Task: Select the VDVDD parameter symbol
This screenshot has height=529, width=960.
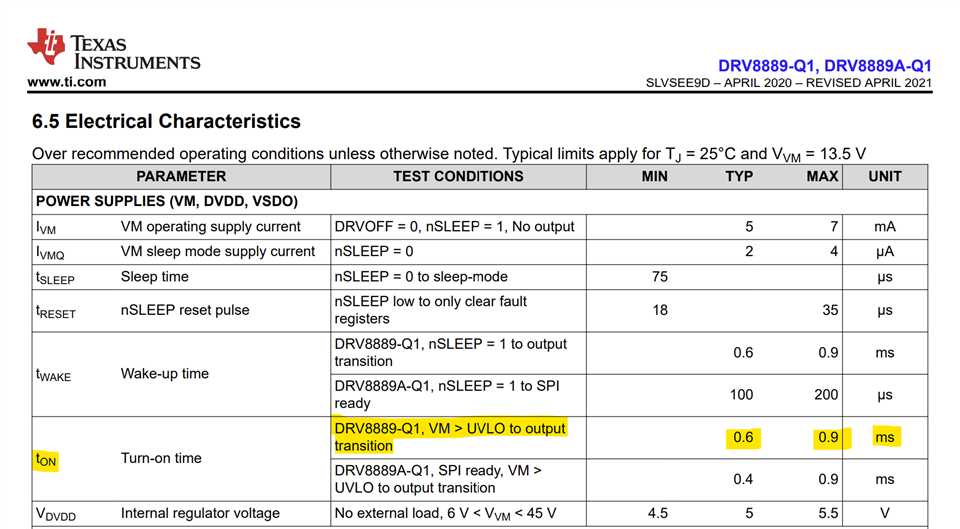Action: [x=56, y=514]
